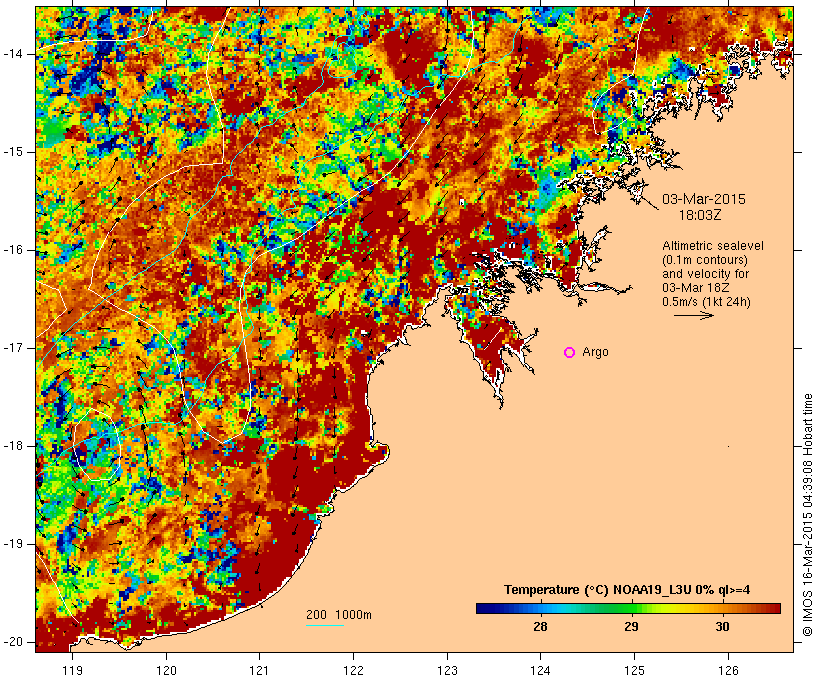Click the 120 longitude axis label
The image size is (820, 680).
[x=166, y=671]
